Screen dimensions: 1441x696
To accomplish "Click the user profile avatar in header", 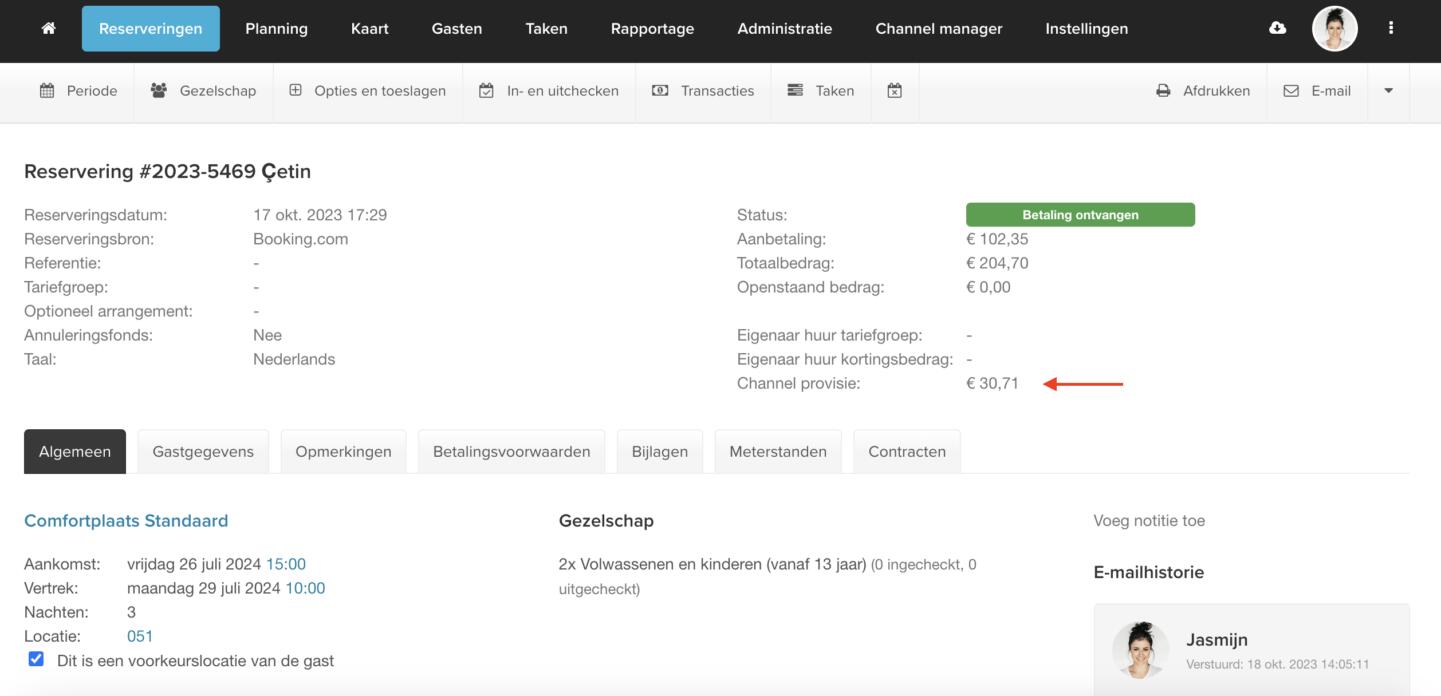I will click(1334, 28).
